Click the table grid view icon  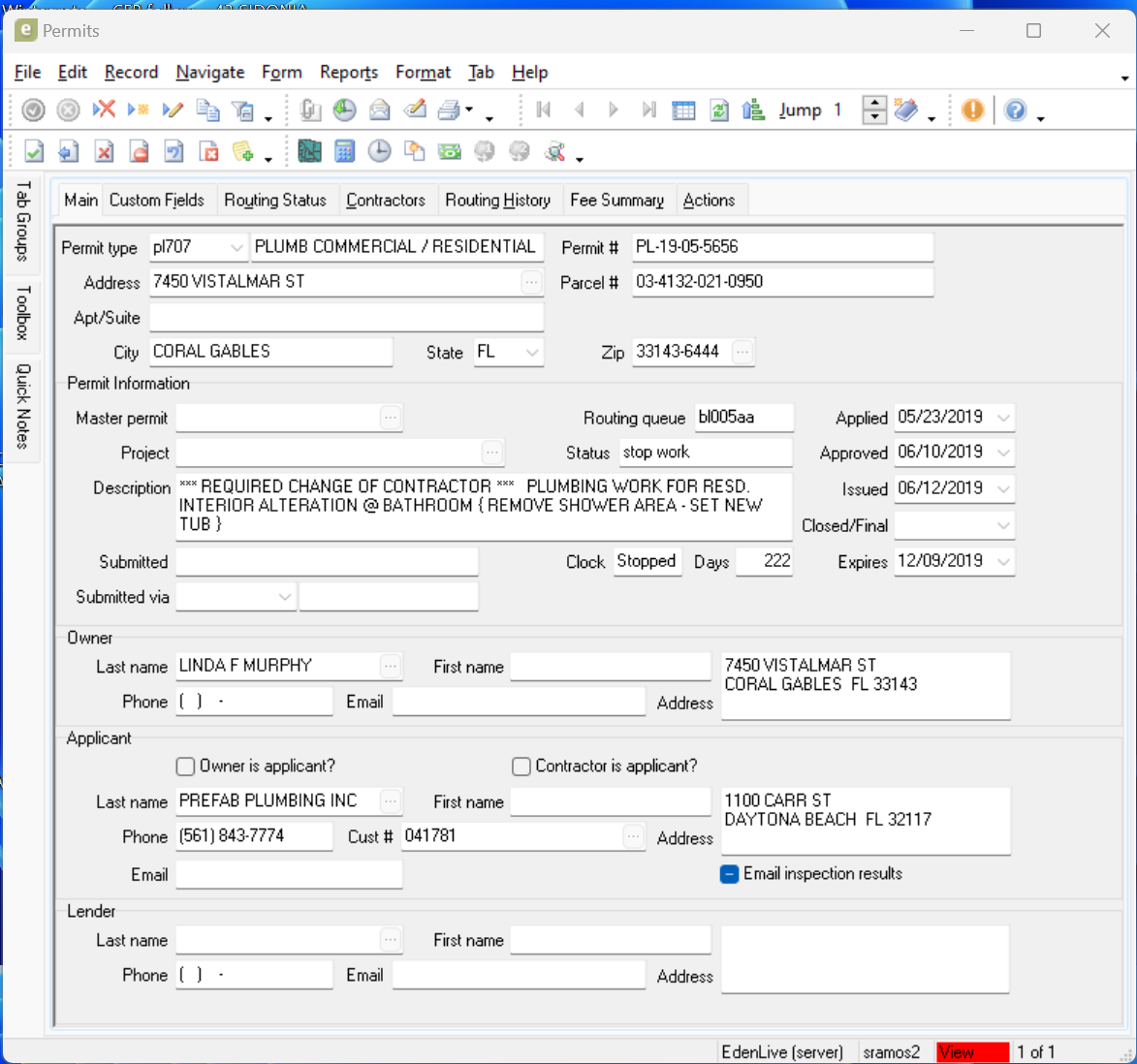click(683, 110)
